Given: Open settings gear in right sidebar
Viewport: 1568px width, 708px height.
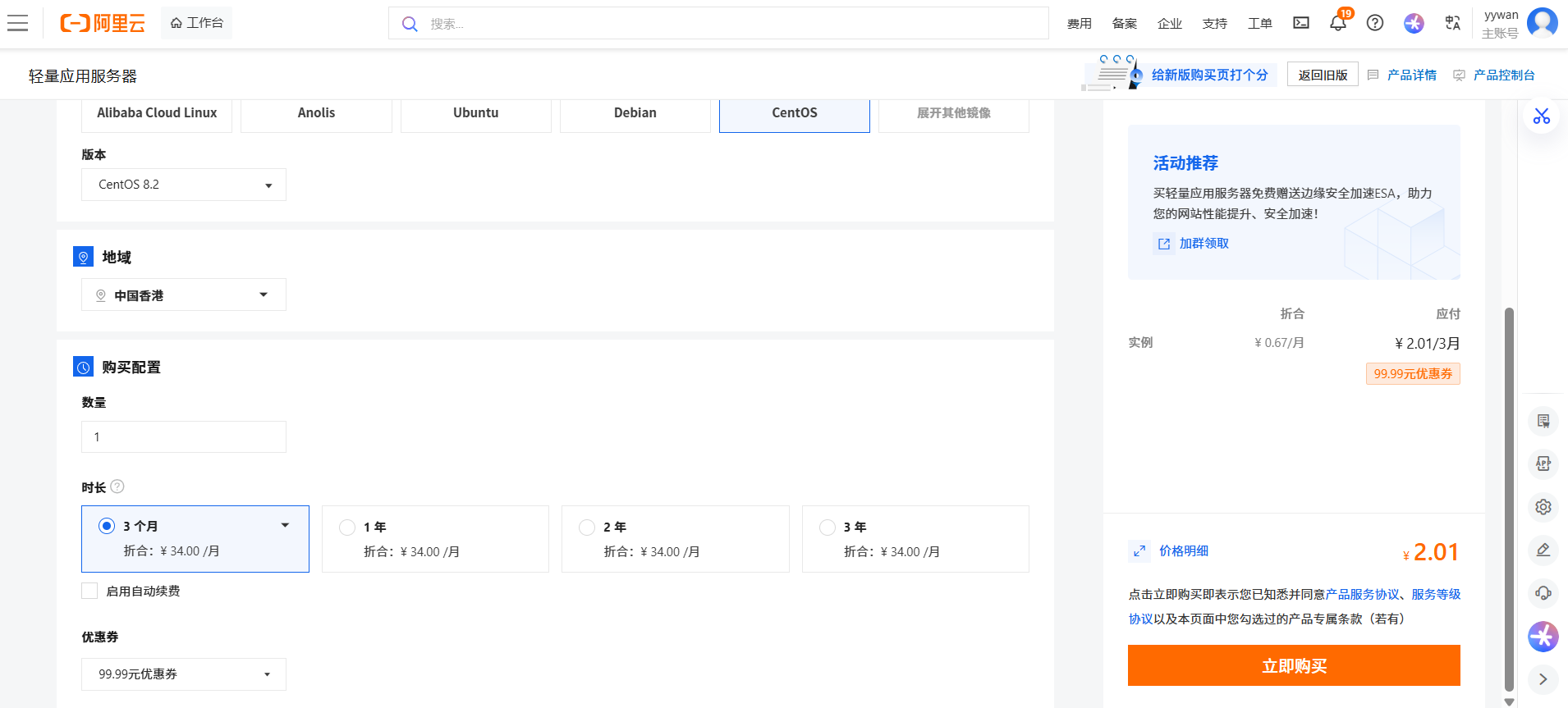Looking at the screenshot, I should 1543,507.
